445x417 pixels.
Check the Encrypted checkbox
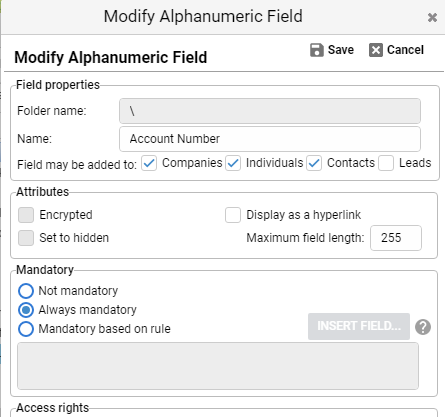(26, 215)
